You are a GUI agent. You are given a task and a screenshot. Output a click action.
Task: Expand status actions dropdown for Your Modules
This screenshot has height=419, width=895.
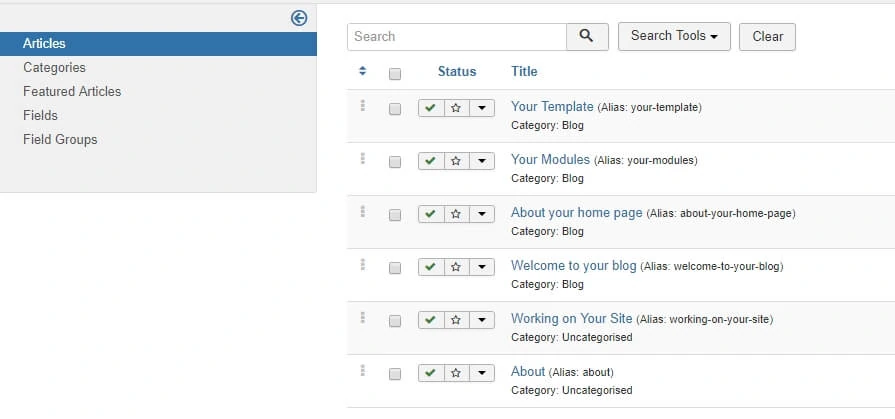[482, 161]
